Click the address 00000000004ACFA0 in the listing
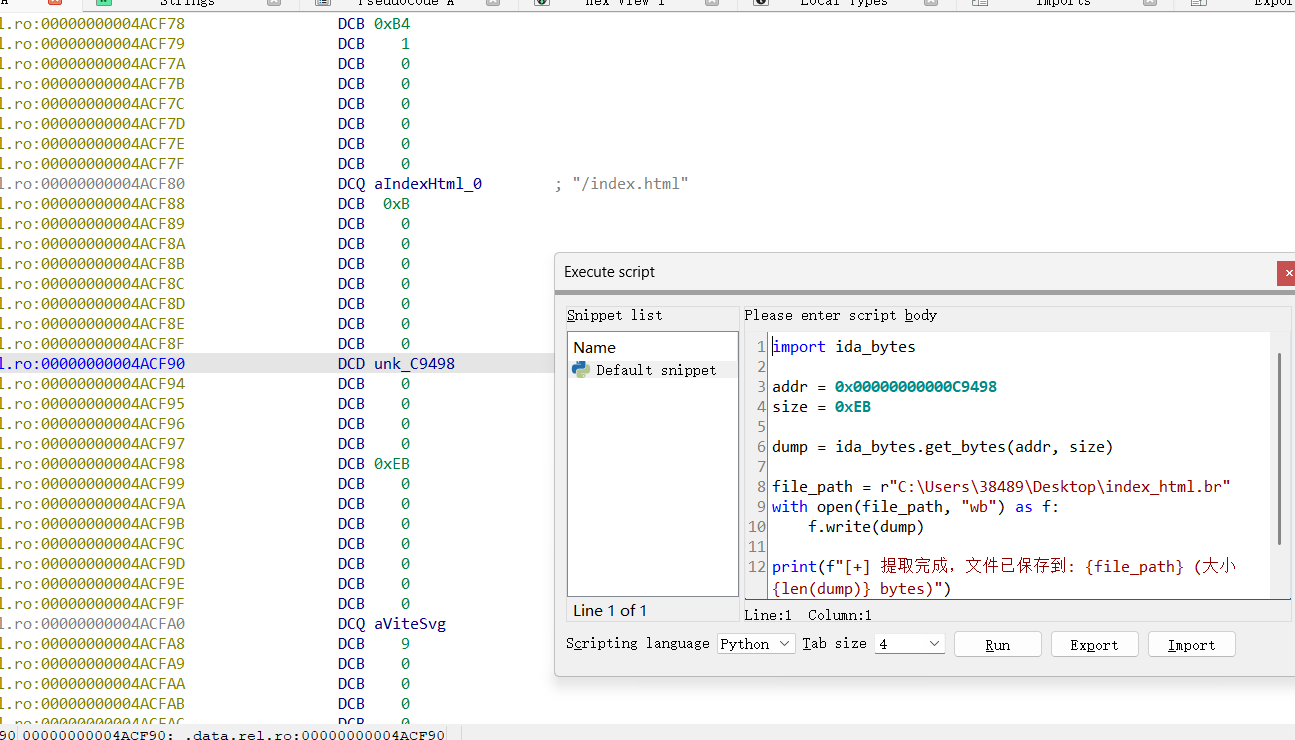Image resolution: width=1295 pixels, height=740 pixels. click(112, 624)
